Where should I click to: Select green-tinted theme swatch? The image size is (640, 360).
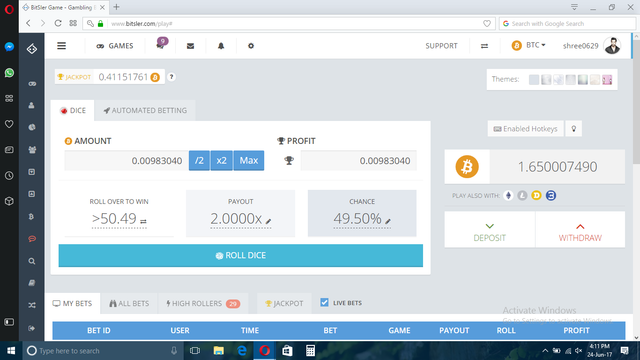582,80
